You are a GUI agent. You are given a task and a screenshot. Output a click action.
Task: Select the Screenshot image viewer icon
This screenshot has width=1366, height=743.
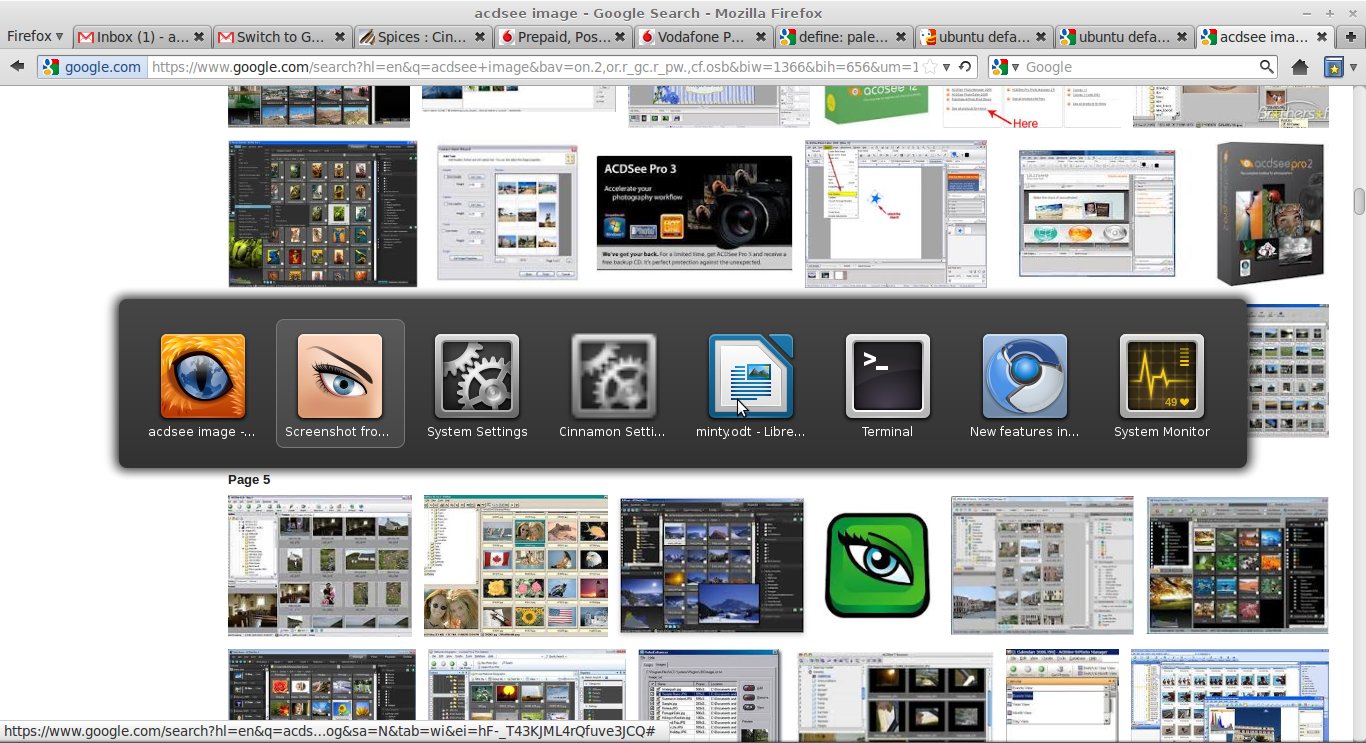click(340, 376)
